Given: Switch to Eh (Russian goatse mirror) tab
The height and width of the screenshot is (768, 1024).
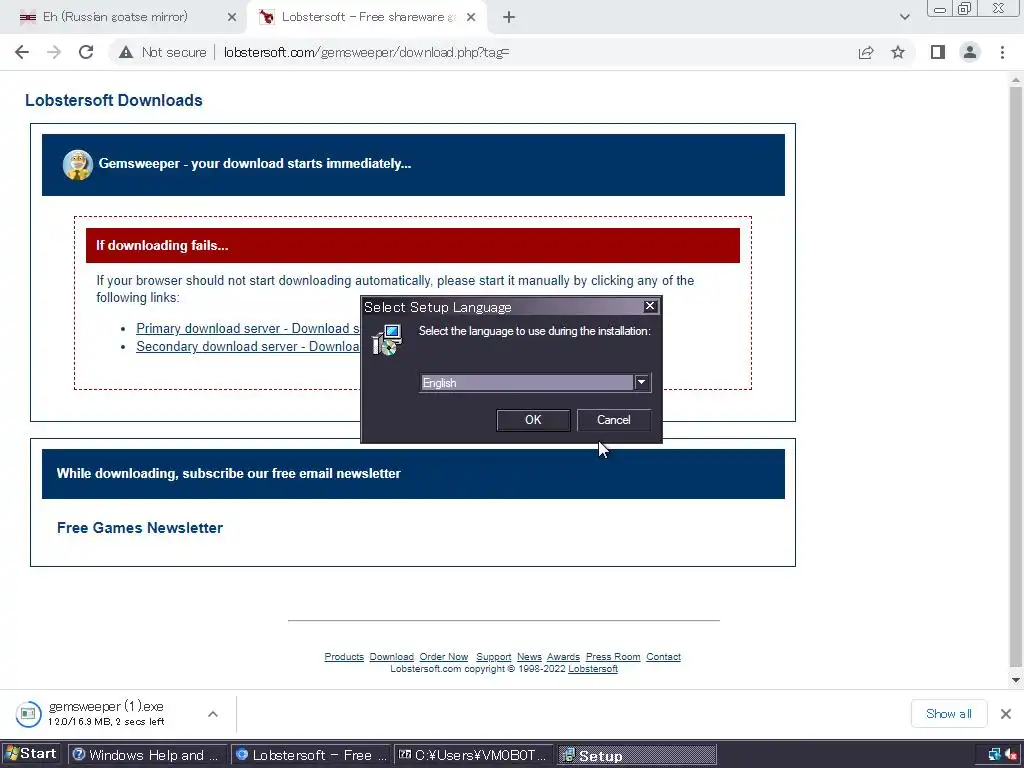Looking at the screenshot, I should 124,18.
